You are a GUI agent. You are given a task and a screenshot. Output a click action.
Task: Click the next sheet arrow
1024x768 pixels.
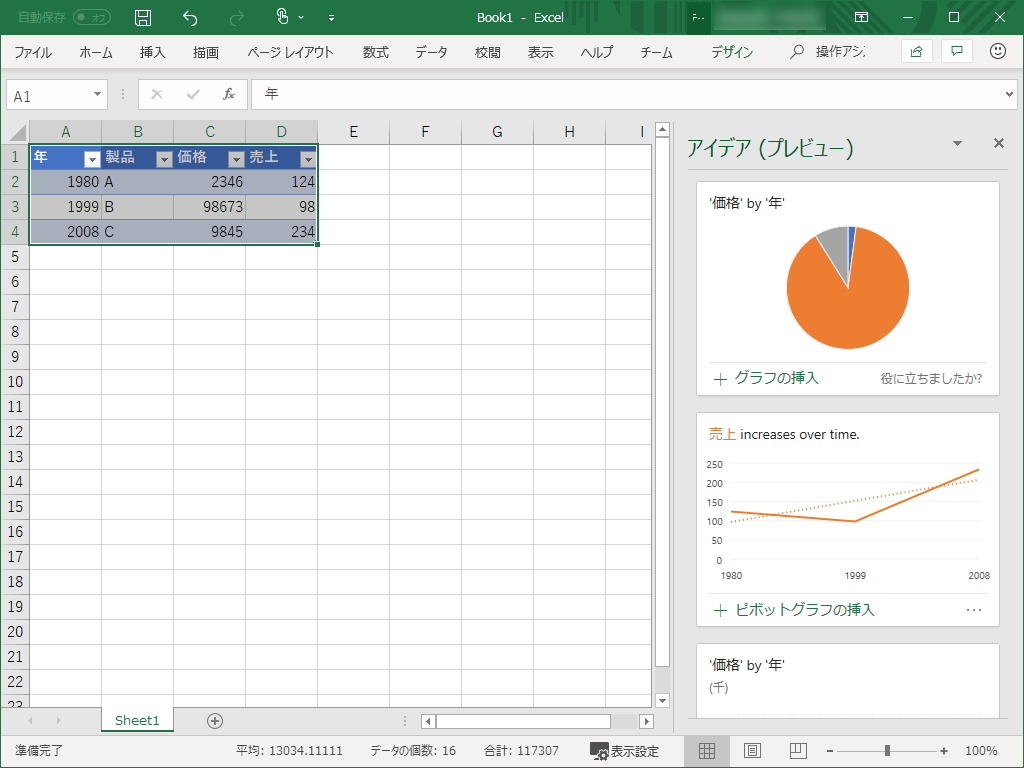pos(59,720)
